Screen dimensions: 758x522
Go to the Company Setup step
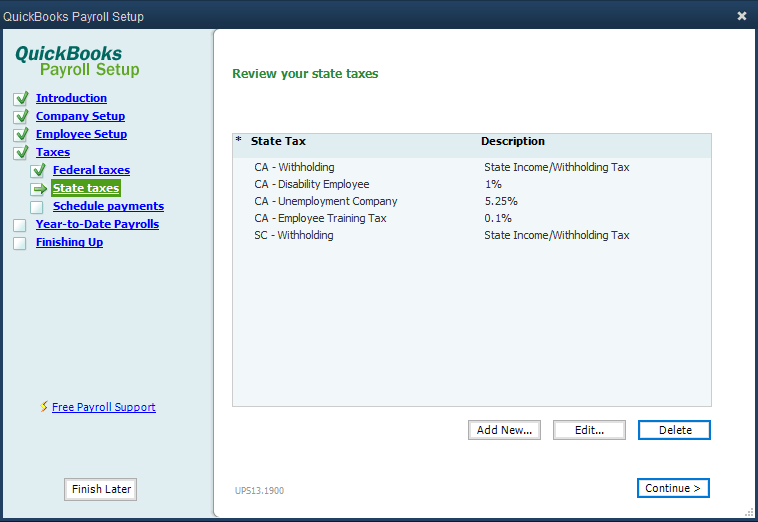coord(80,116)
